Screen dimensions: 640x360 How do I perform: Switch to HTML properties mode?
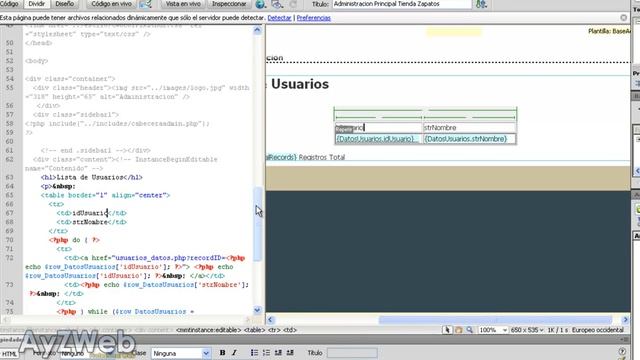click(9, 354)
